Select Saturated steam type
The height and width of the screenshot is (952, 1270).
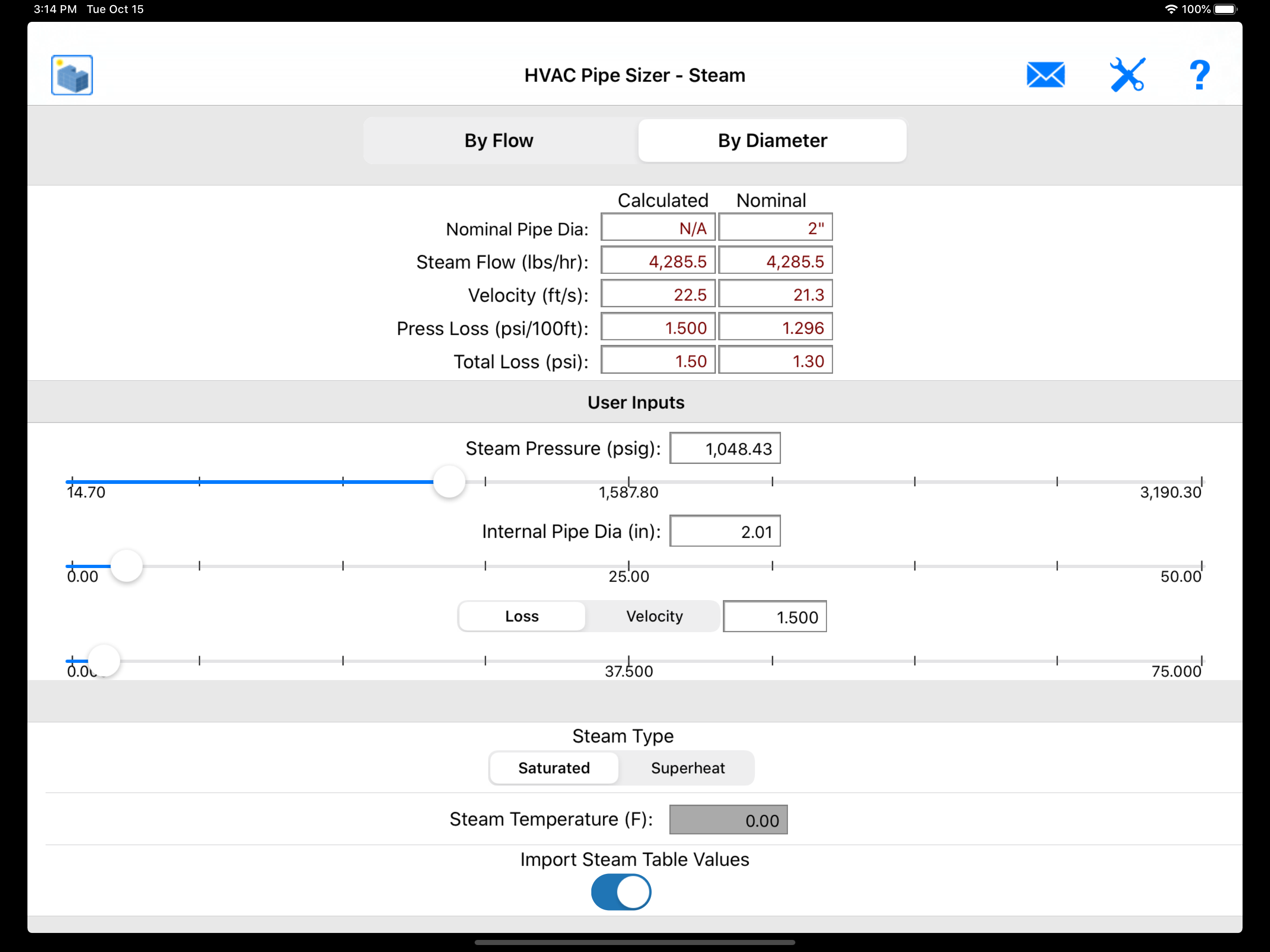(554, 767)
